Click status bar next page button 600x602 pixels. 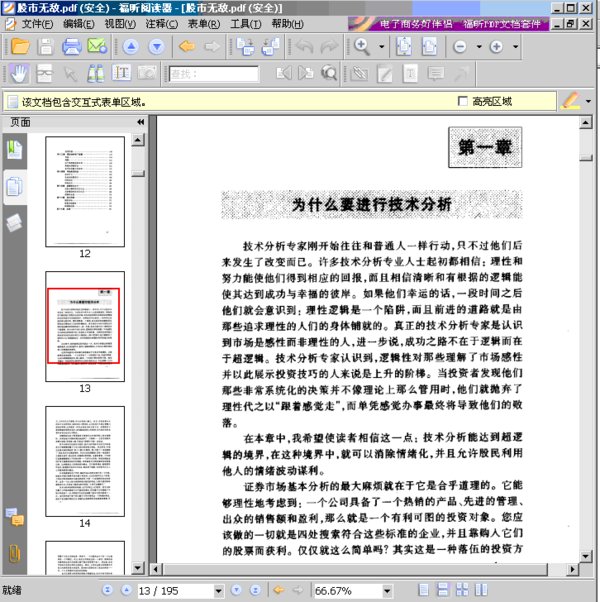pos(236,590)
